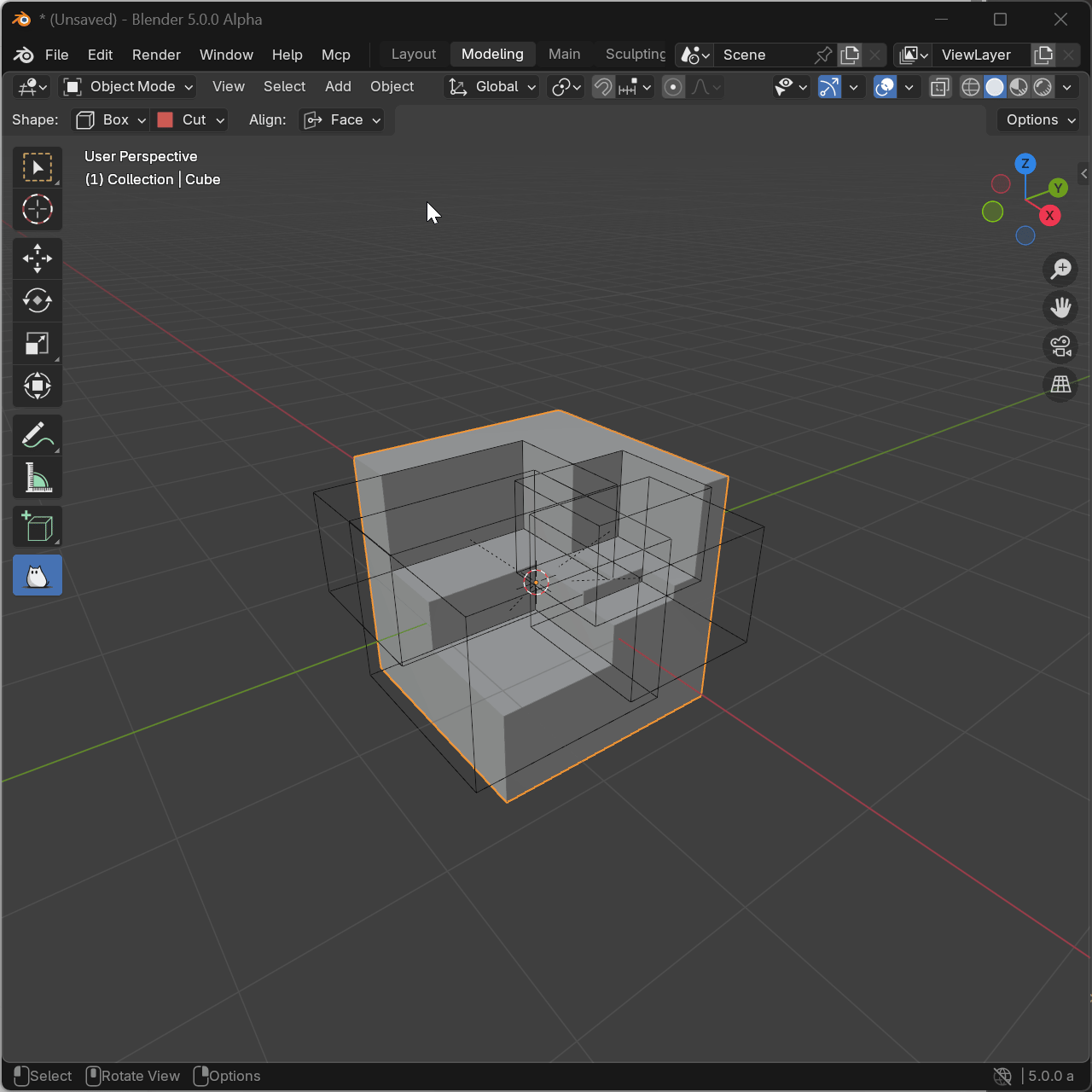Click the red X axis gizmo ball
The image size is (1092, 1092).
[1050, 216]
